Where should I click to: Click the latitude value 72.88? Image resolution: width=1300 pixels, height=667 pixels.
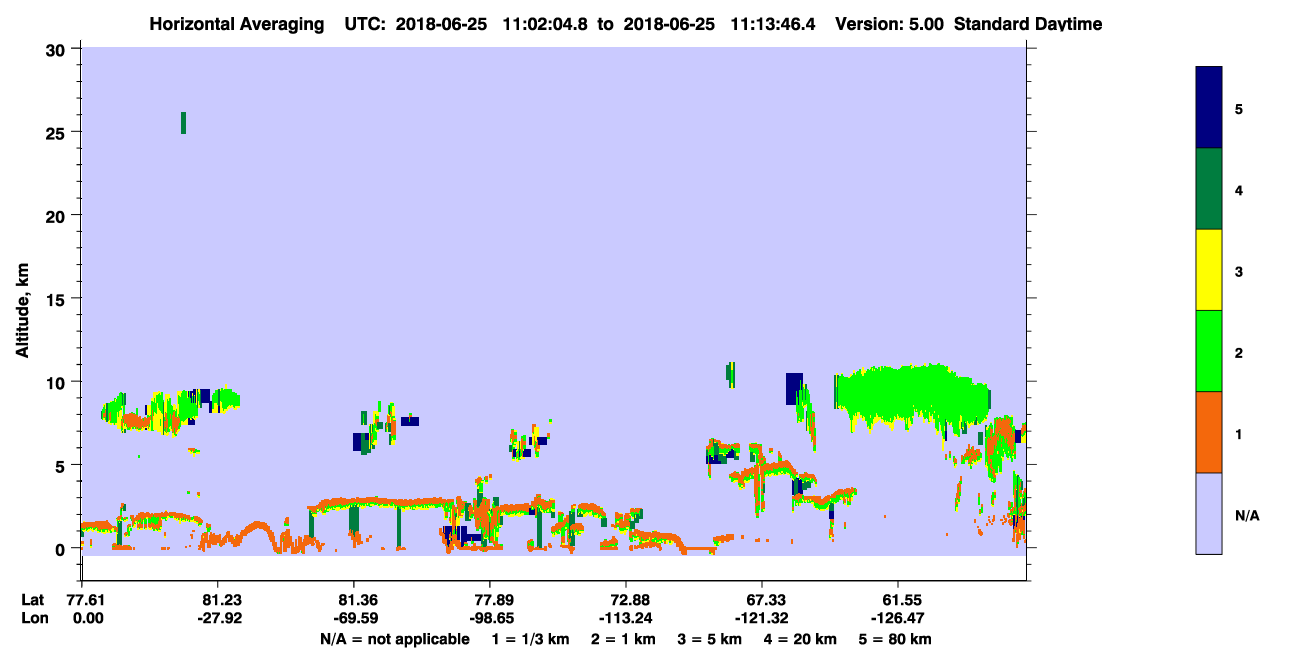coord(625,599)
